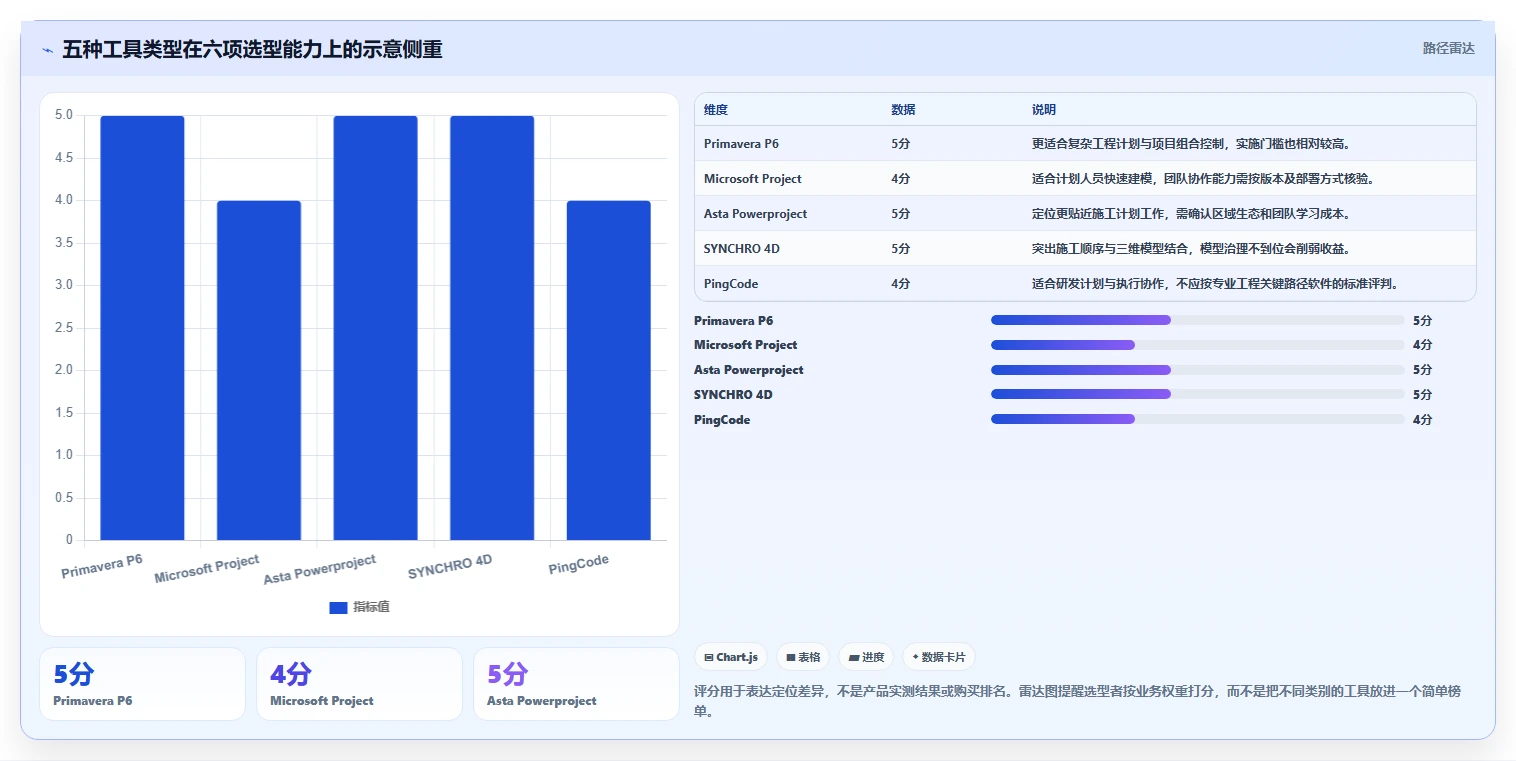Click the PingCode bar in chart

coord(609,370)
